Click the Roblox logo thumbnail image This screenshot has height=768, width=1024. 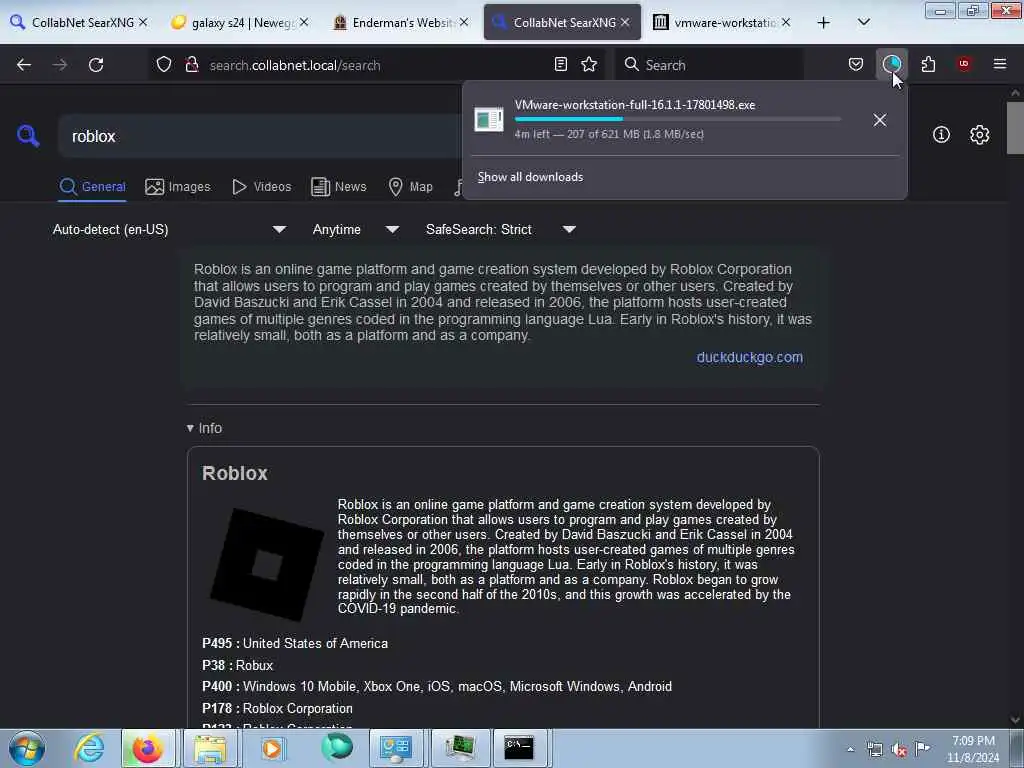266,564
